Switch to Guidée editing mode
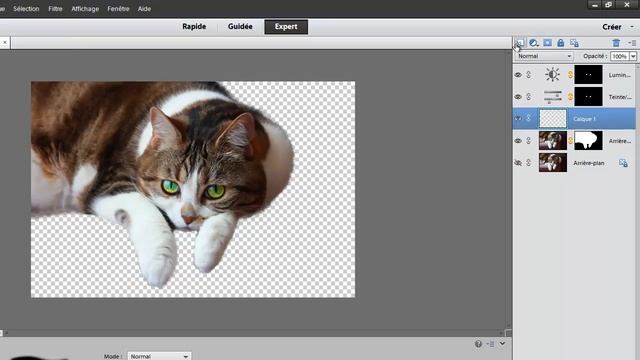640x360 pixels. pos(240,27)
